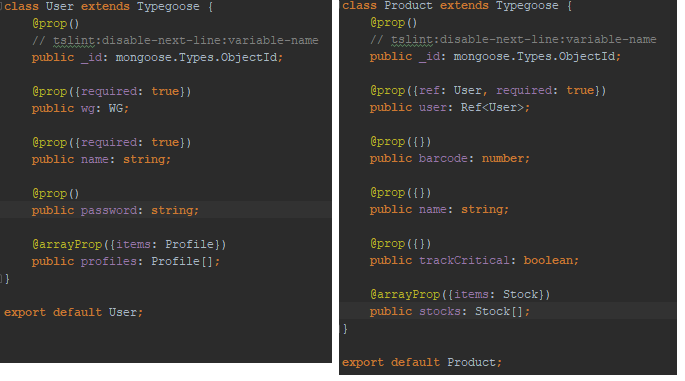Screen dimensions: 685x381
Task: Click the @prop() decorator above _id in User class
Action: (x=55, y=23)
